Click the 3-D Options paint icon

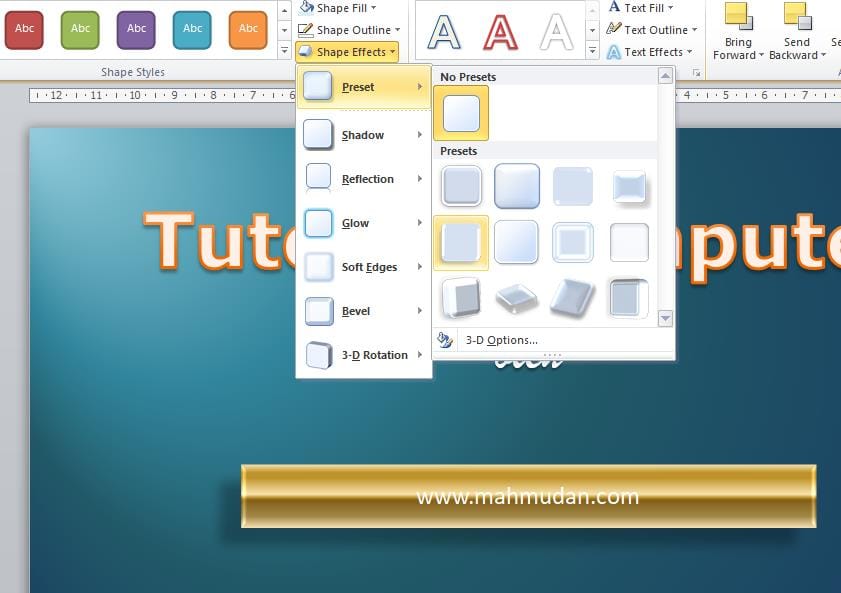point(445,340)
